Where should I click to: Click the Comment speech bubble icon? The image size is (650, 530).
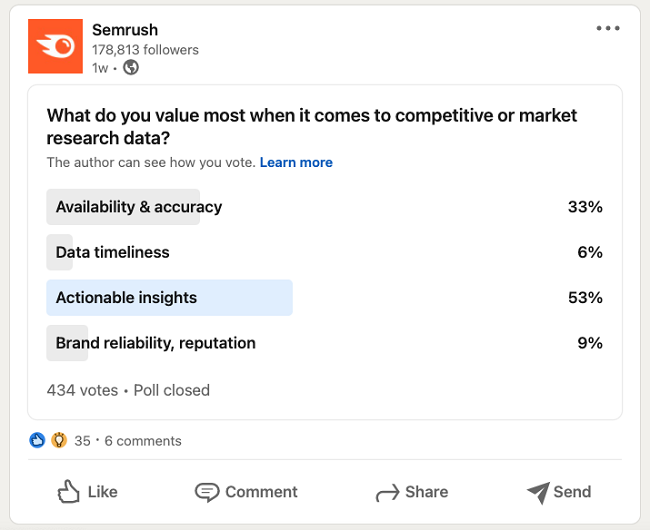click(207, 492)
